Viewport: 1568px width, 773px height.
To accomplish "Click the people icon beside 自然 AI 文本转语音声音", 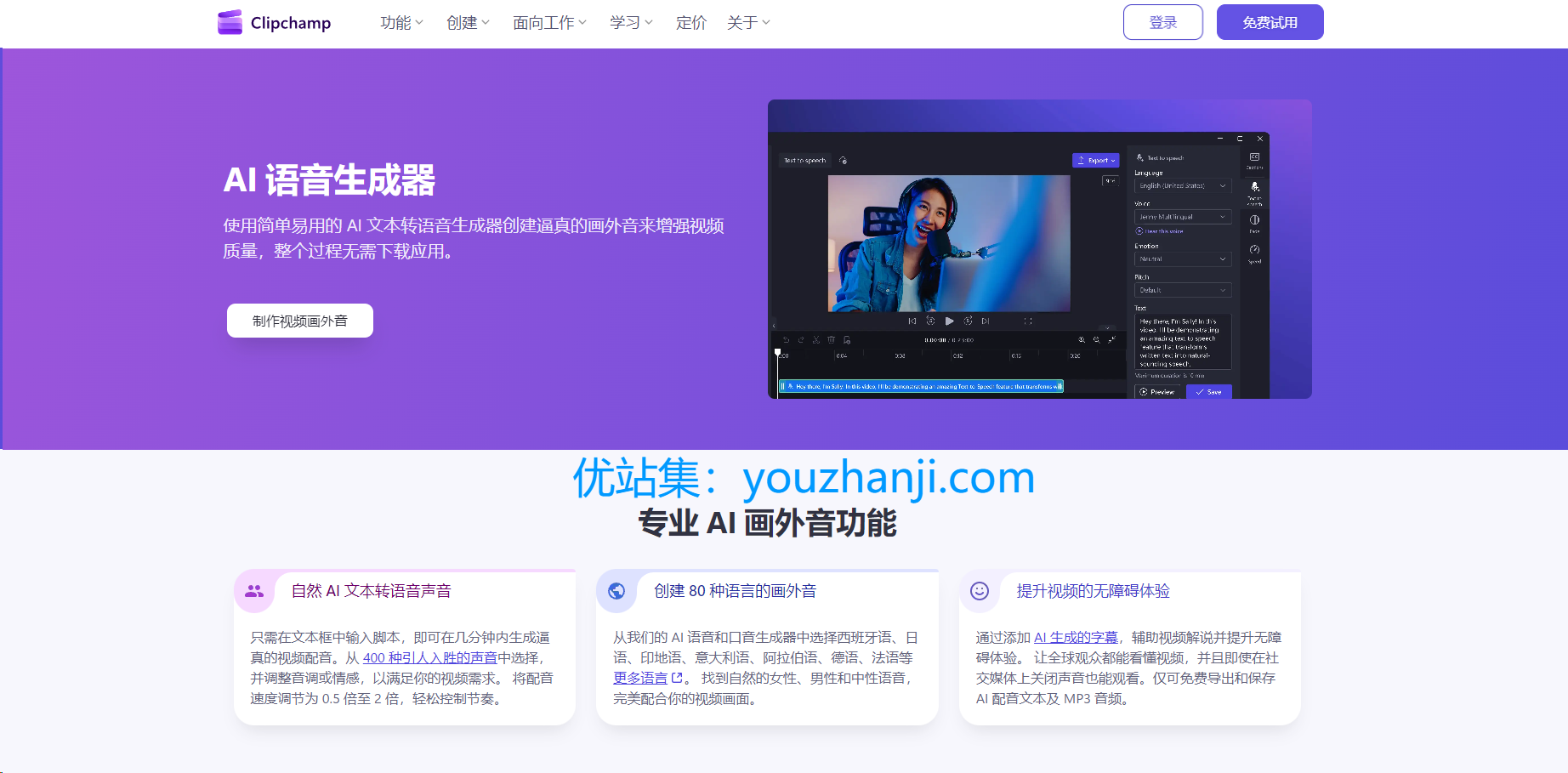I will pyautogui.click(x=254, y=591).
